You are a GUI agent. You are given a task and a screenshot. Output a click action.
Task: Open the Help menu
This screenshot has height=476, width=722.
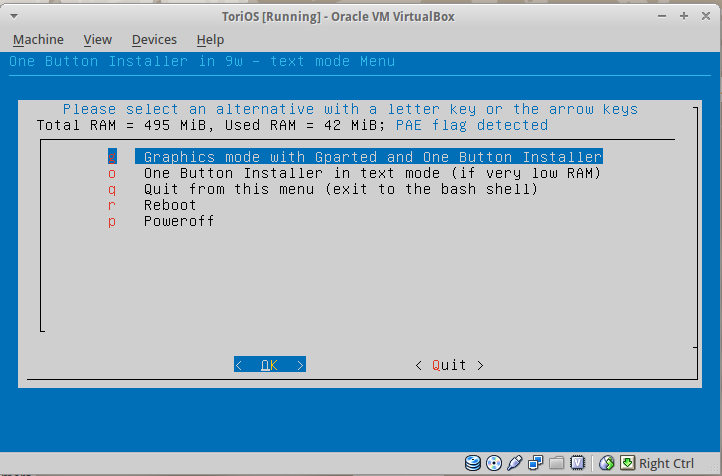point(210,40)
